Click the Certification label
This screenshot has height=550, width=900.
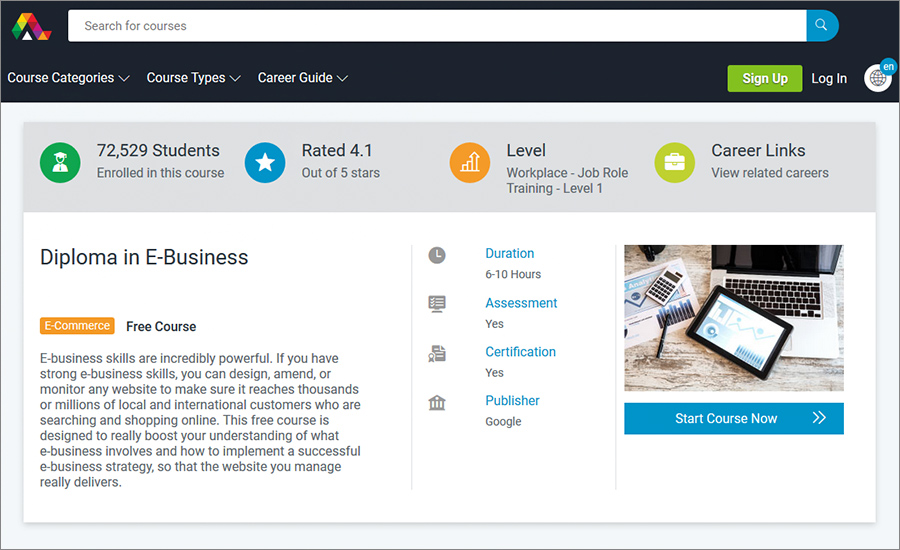[x=520, y=351]
